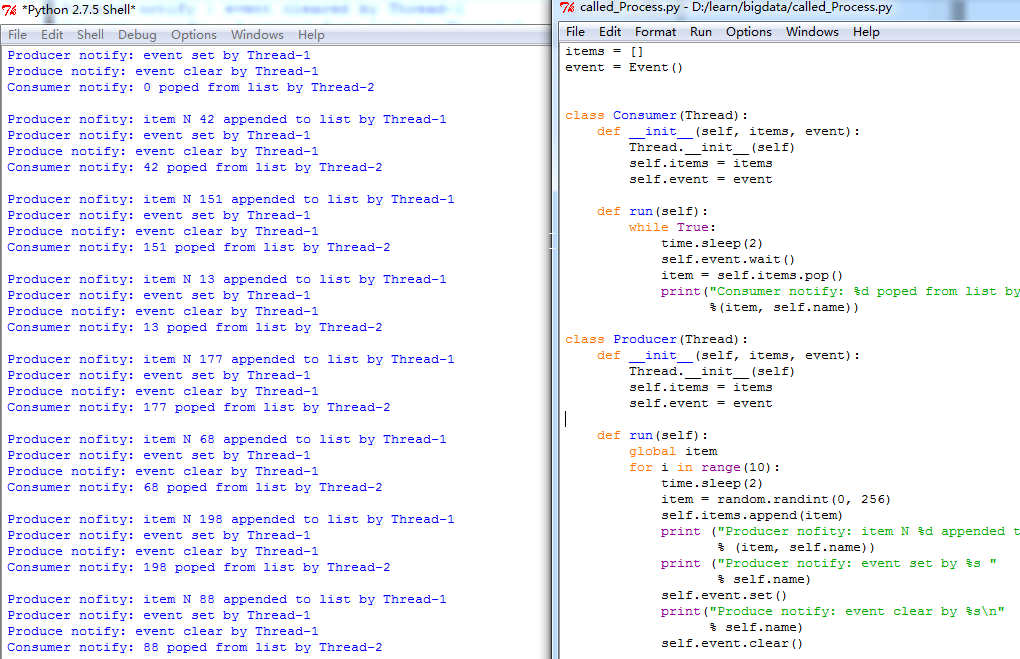Click shell line 'item N 198 appended to list'
This screenshot has width=1020, height=659.
point(231,519)
